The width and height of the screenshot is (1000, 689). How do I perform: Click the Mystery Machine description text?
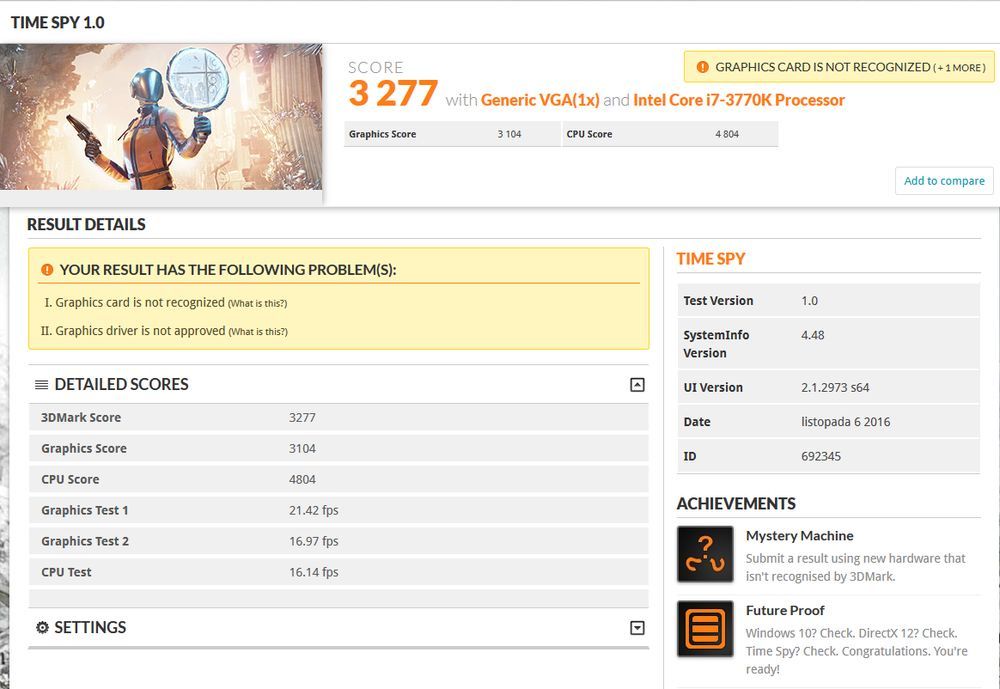coord(855,567)
